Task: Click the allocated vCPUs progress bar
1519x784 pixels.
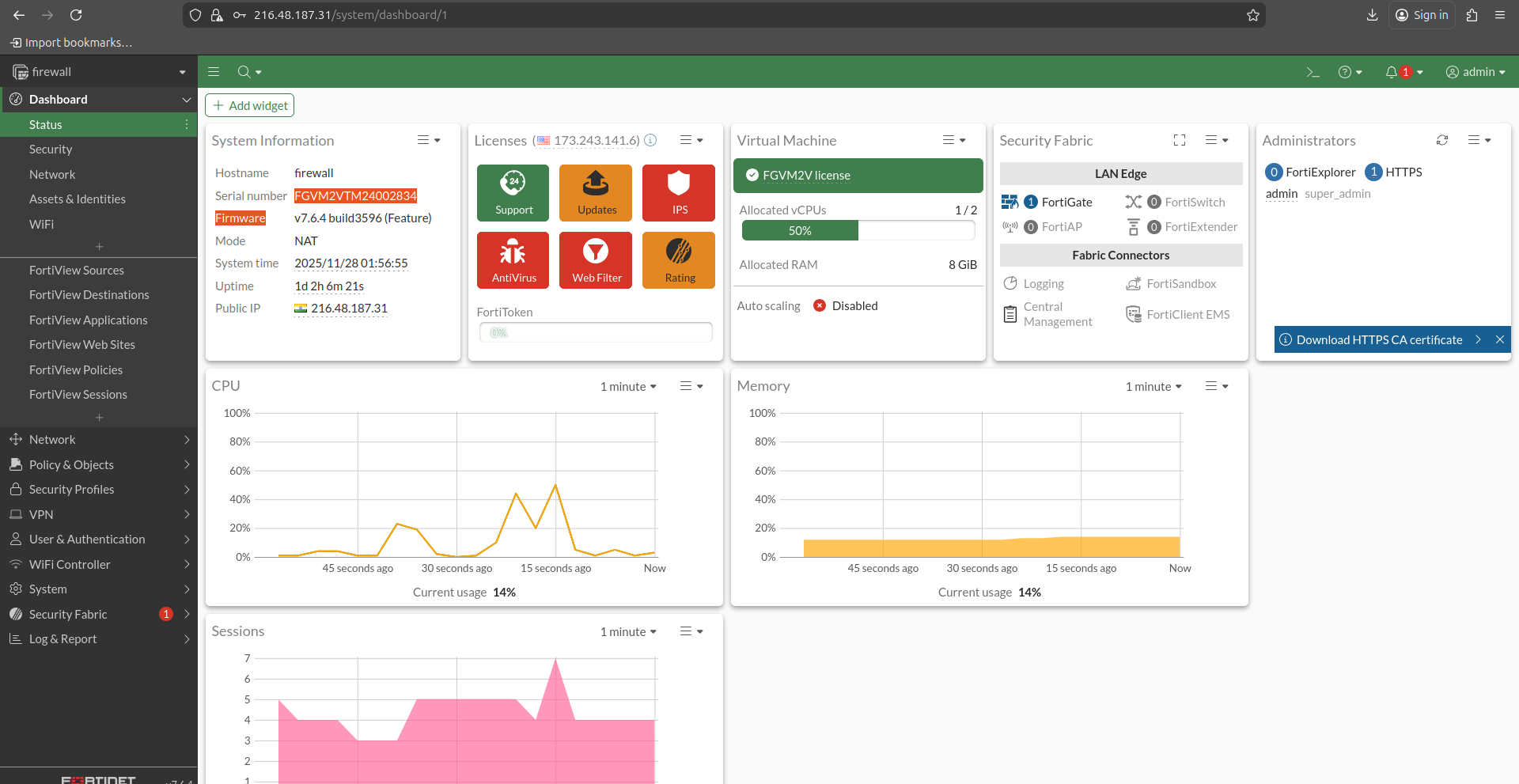Action: click(x=858, y=230)
